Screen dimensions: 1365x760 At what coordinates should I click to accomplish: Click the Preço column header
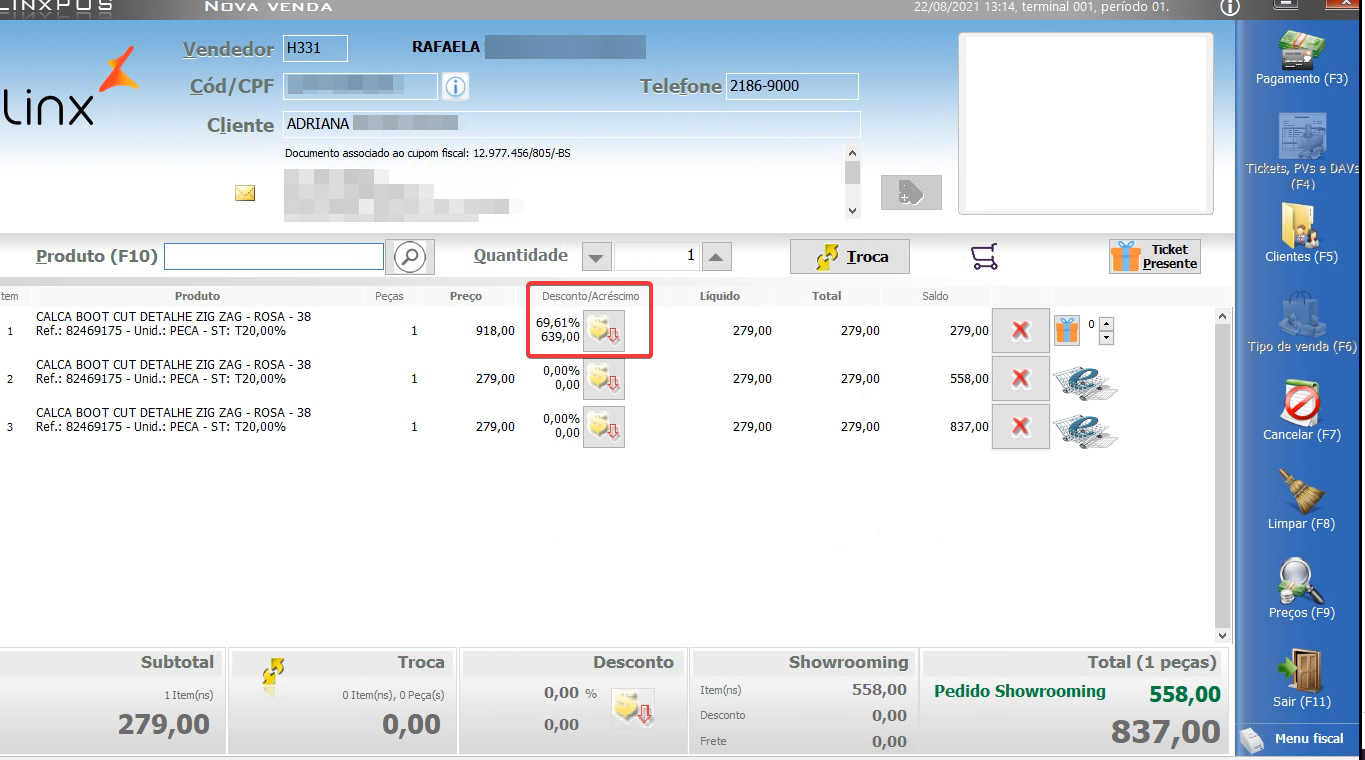[466, 296]
